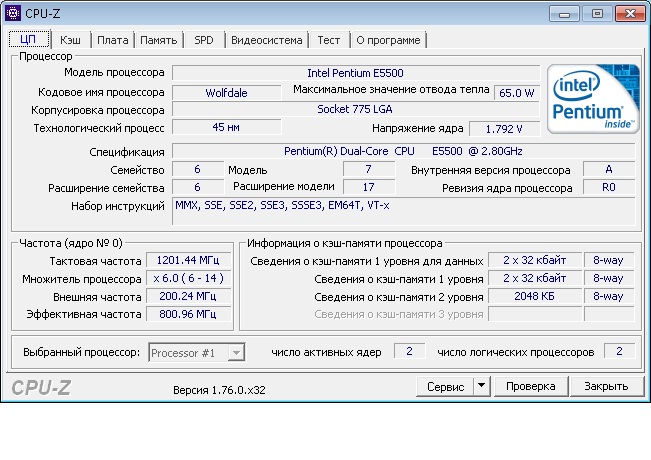Open the О программе tab
This screenshot has width=651, height=460.
point(388,40)
